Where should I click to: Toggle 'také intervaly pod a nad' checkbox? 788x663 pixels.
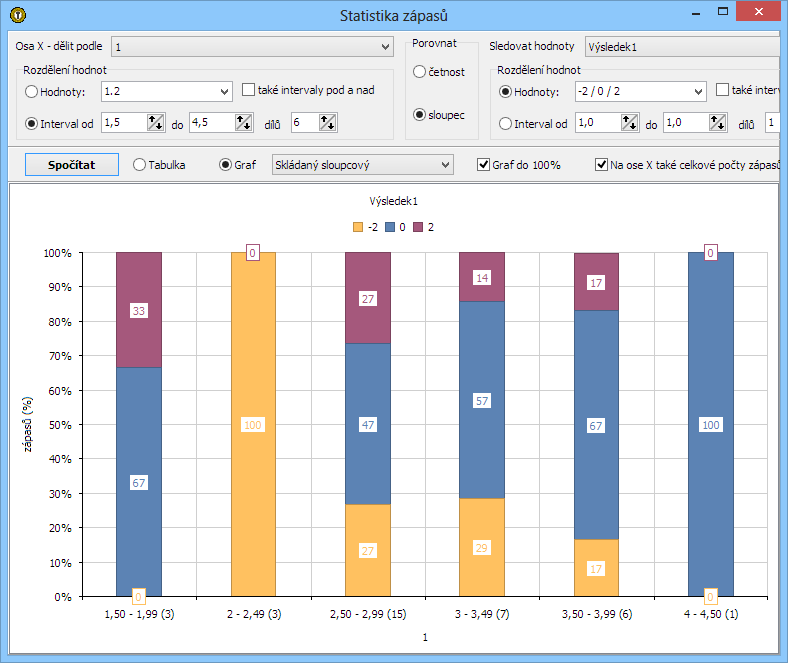(x=248, y=90)
